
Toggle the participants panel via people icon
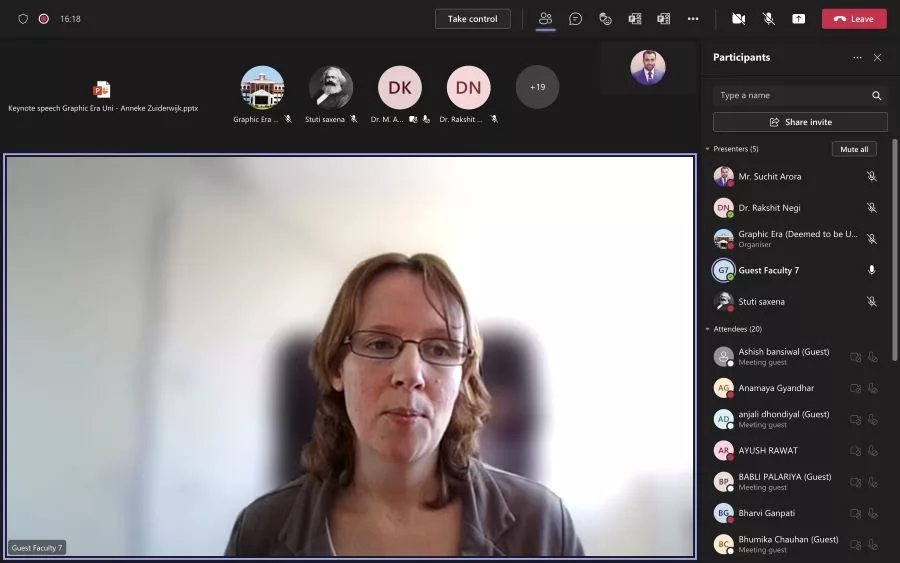coord(545,19)
